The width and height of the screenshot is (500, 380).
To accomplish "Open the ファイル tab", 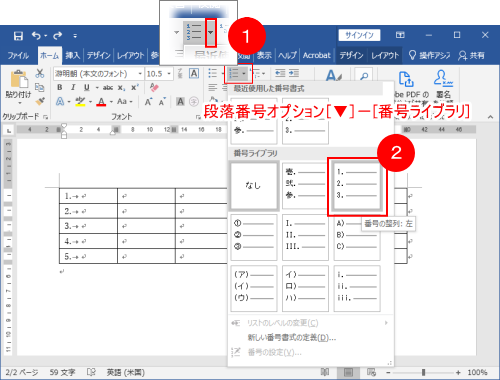I will pyautogui.click(x=18, y=55).
